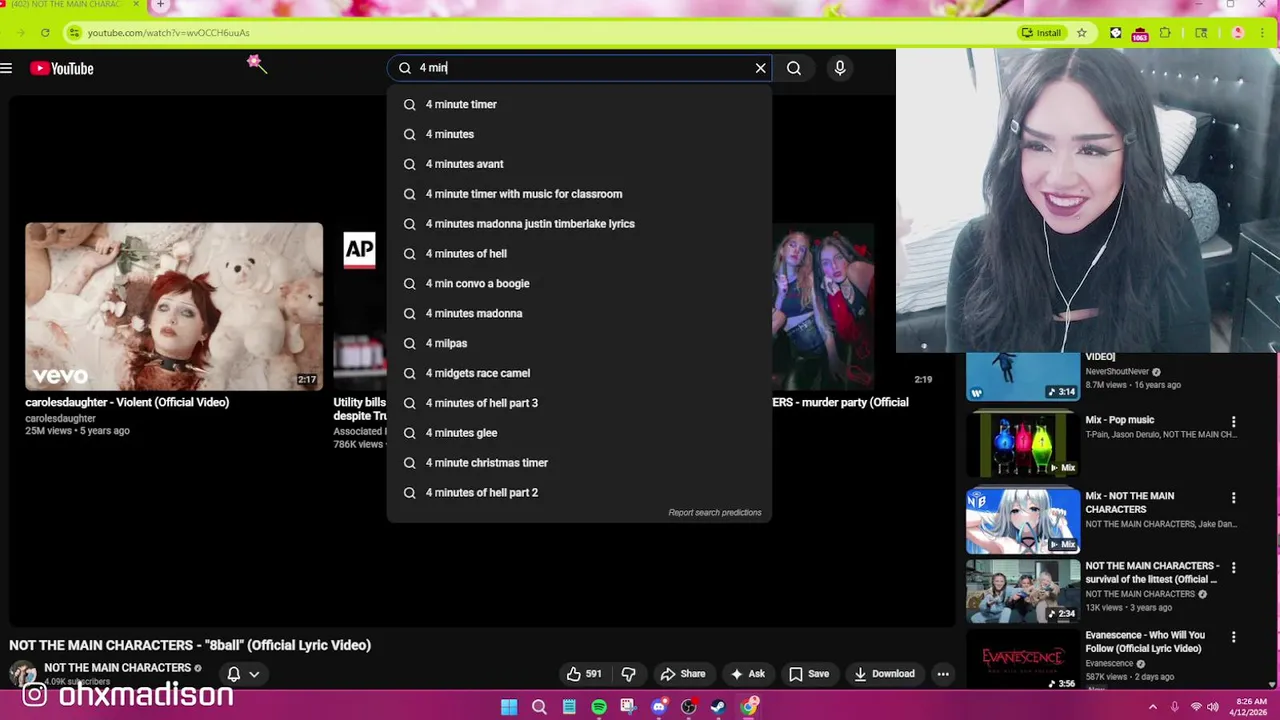View site information icon in address bar

[x=73, y=33]
